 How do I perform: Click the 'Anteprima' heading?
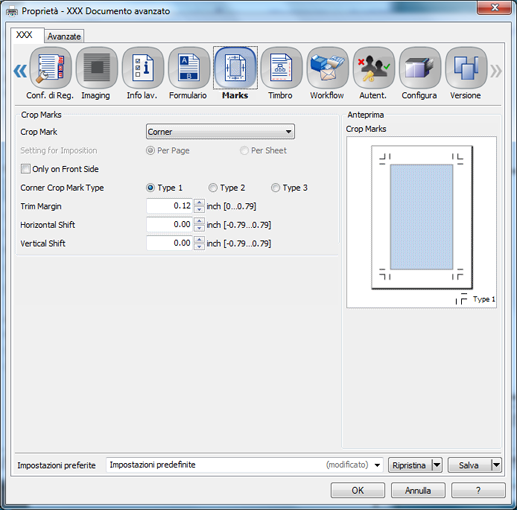click(366, 115)
